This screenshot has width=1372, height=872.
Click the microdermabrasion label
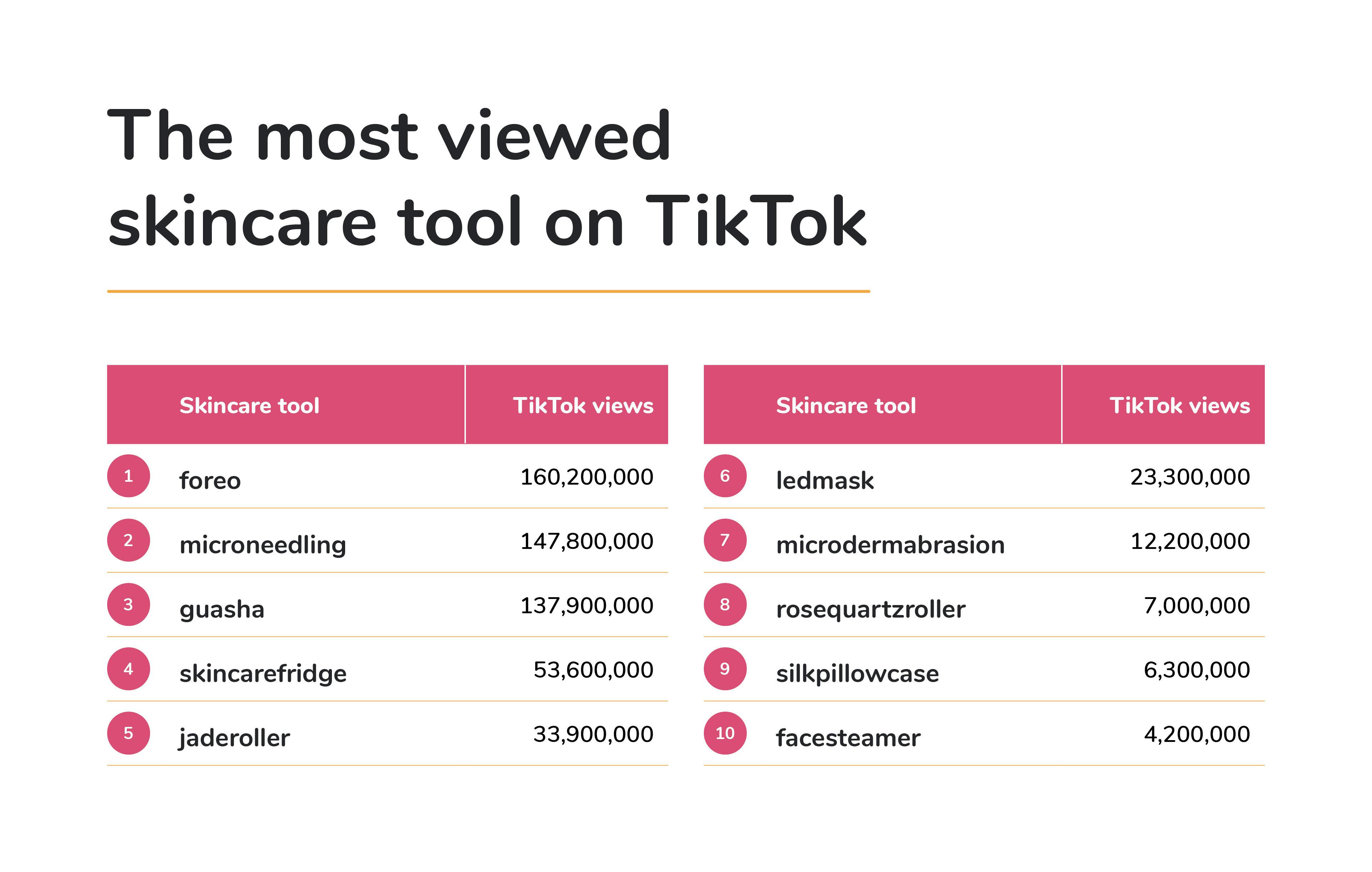coord(890,545)
